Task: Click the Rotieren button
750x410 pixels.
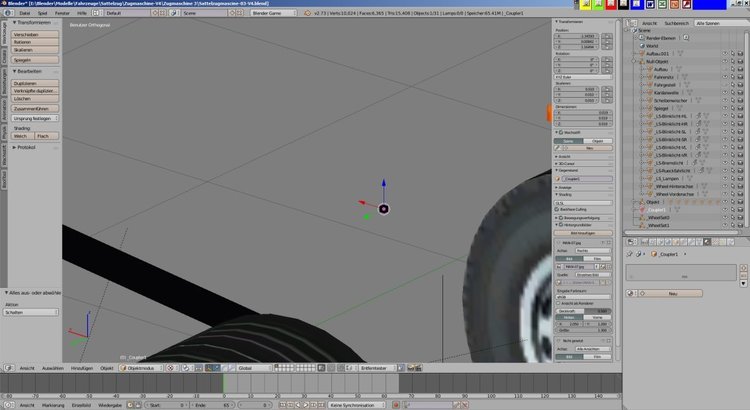Action: tap(35, 42)
